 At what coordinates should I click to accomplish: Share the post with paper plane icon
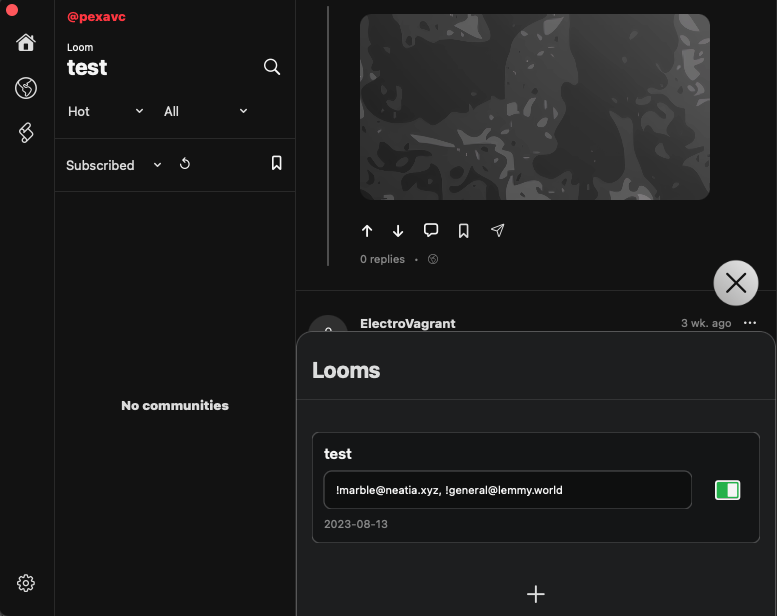[498, 230]
